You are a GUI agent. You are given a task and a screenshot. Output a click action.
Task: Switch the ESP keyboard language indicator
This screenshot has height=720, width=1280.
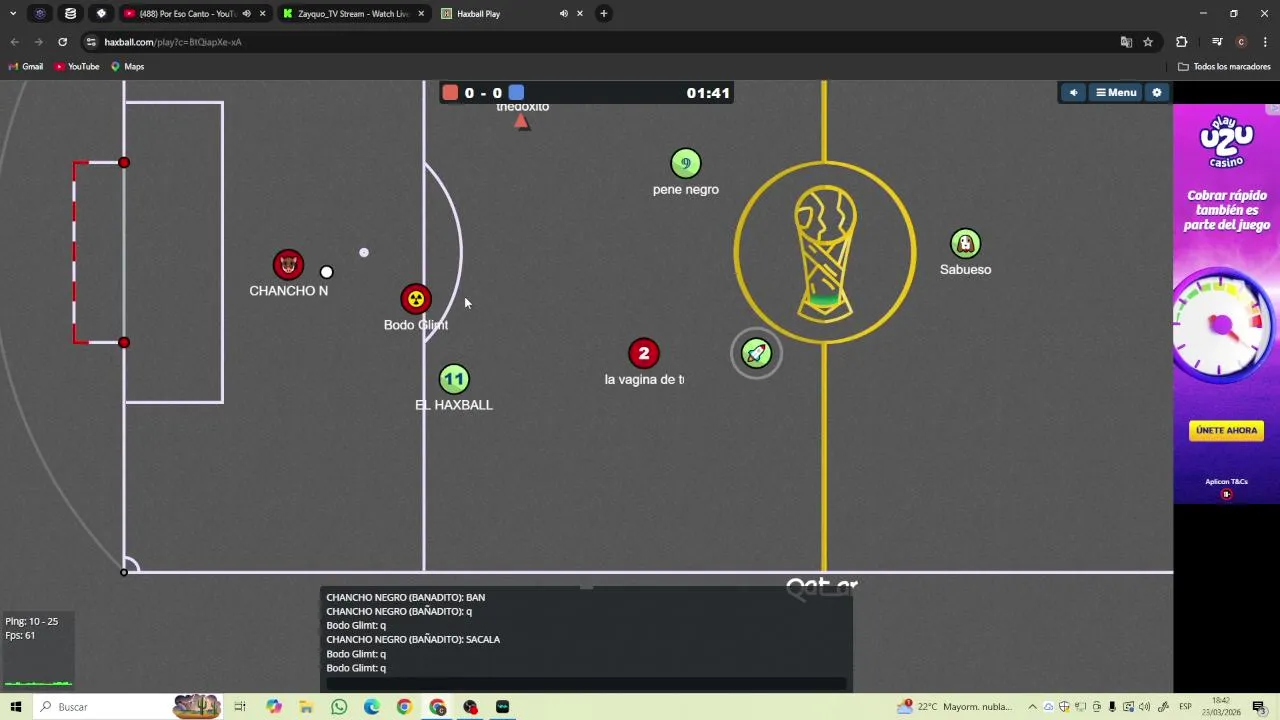1185,707
